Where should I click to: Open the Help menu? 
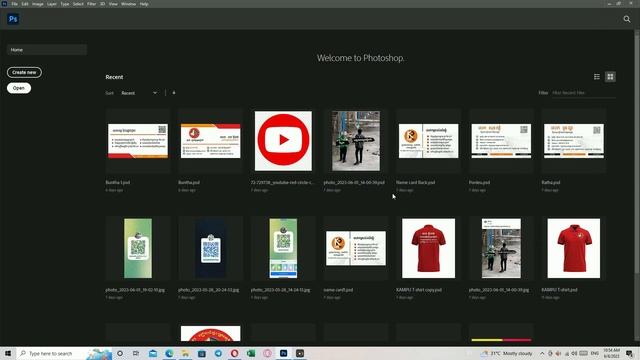[x=144, y=4]
